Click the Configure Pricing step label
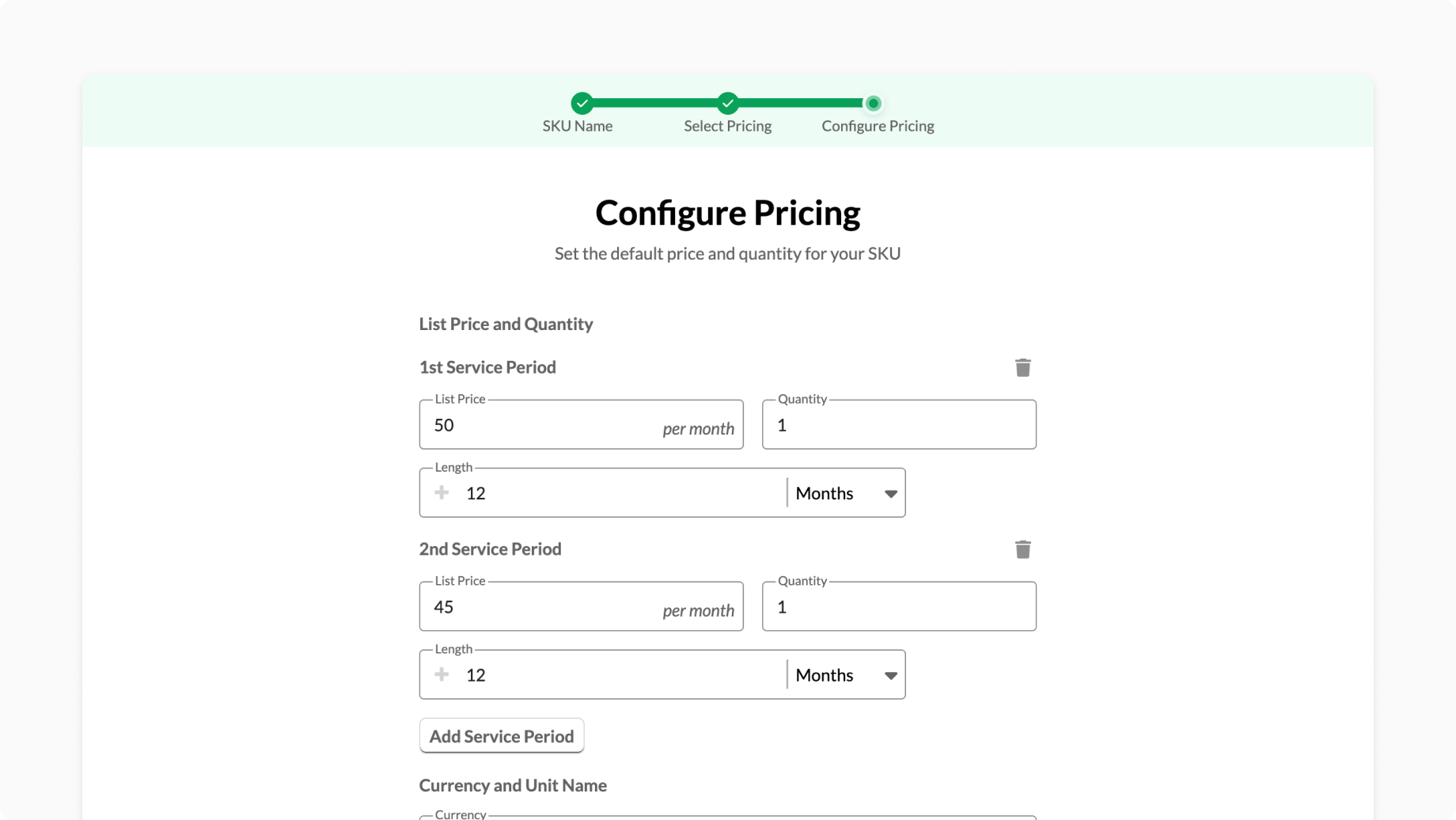1456x820 pixels. 878,127
